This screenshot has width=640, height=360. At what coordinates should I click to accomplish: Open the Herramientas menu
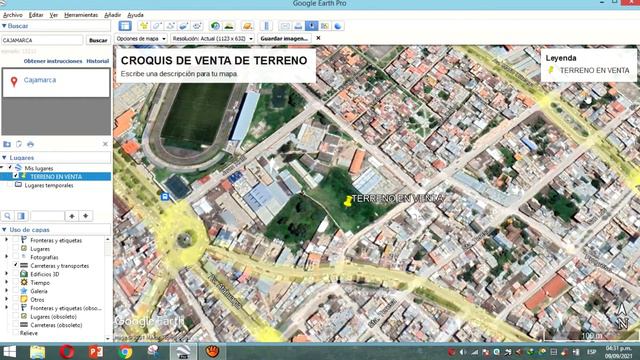pos(81,15)
